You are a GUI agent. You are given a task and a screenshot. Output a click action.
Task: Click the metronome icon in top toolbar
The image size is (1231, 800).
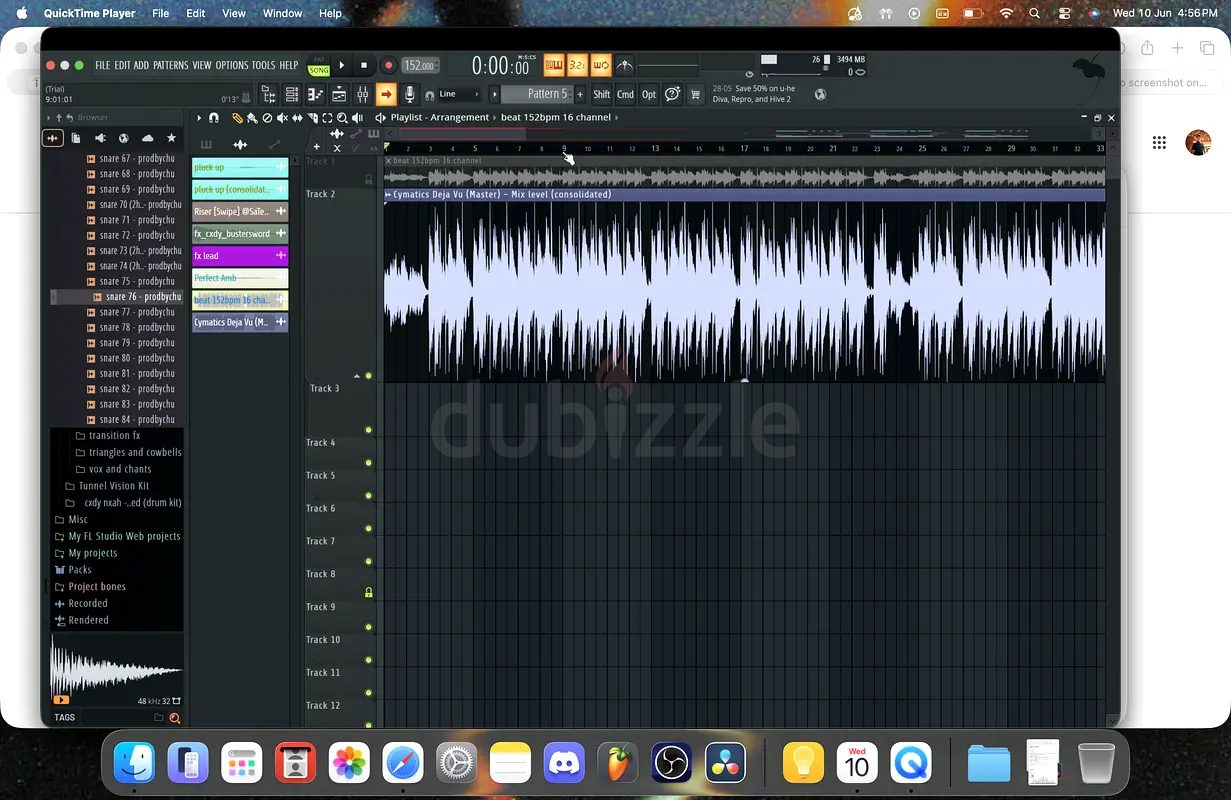click(625, 66)
